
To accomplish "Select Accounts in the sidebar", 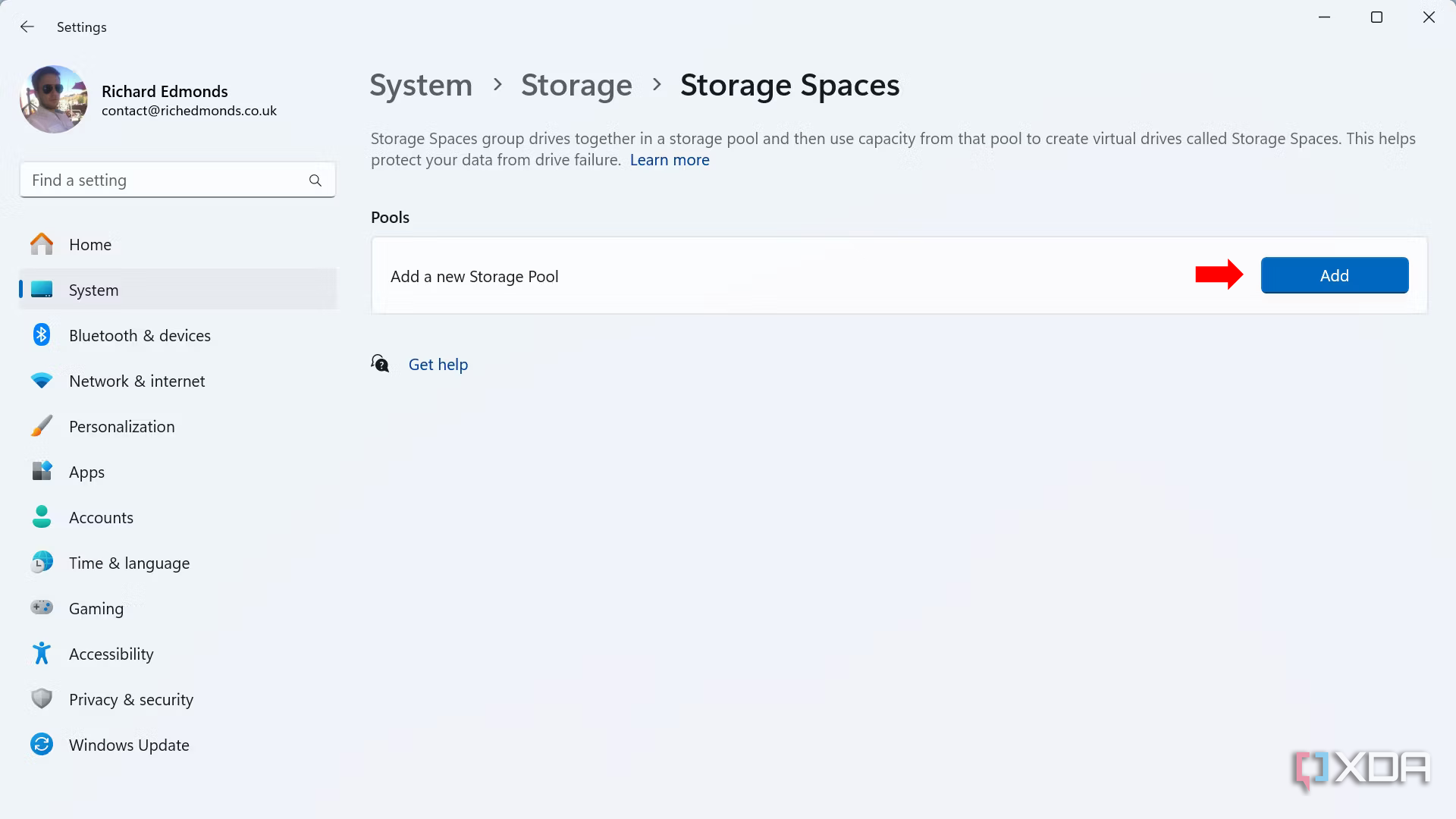I will pyautogui.click(x=101, y=518).
